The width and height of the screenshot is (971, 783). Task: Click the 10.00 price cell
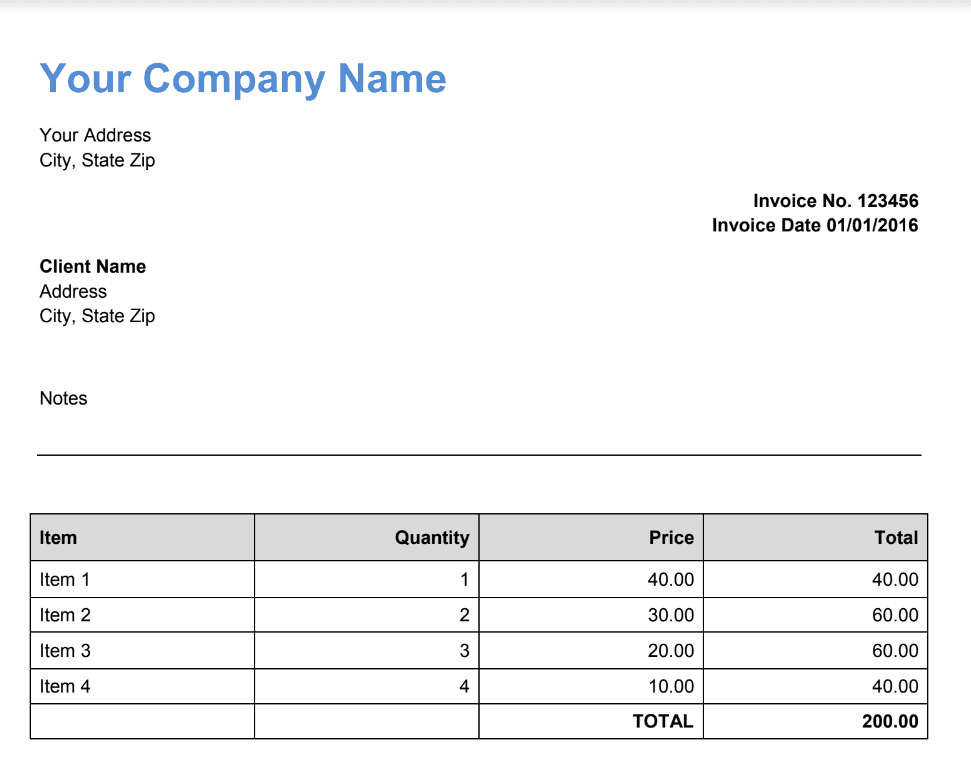(670, 687)
